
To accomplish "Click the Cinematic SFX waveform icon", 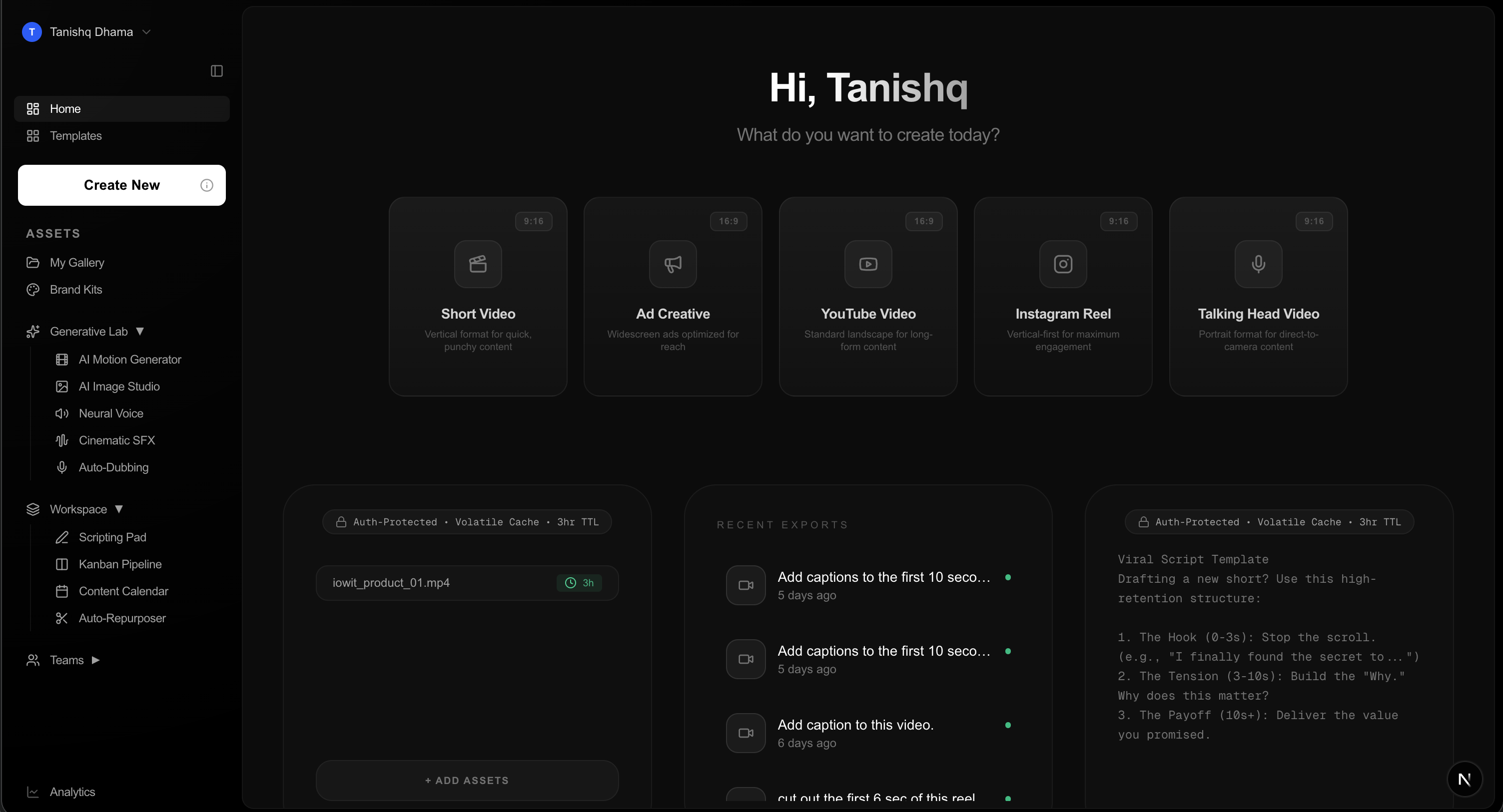I will [62, 440].
